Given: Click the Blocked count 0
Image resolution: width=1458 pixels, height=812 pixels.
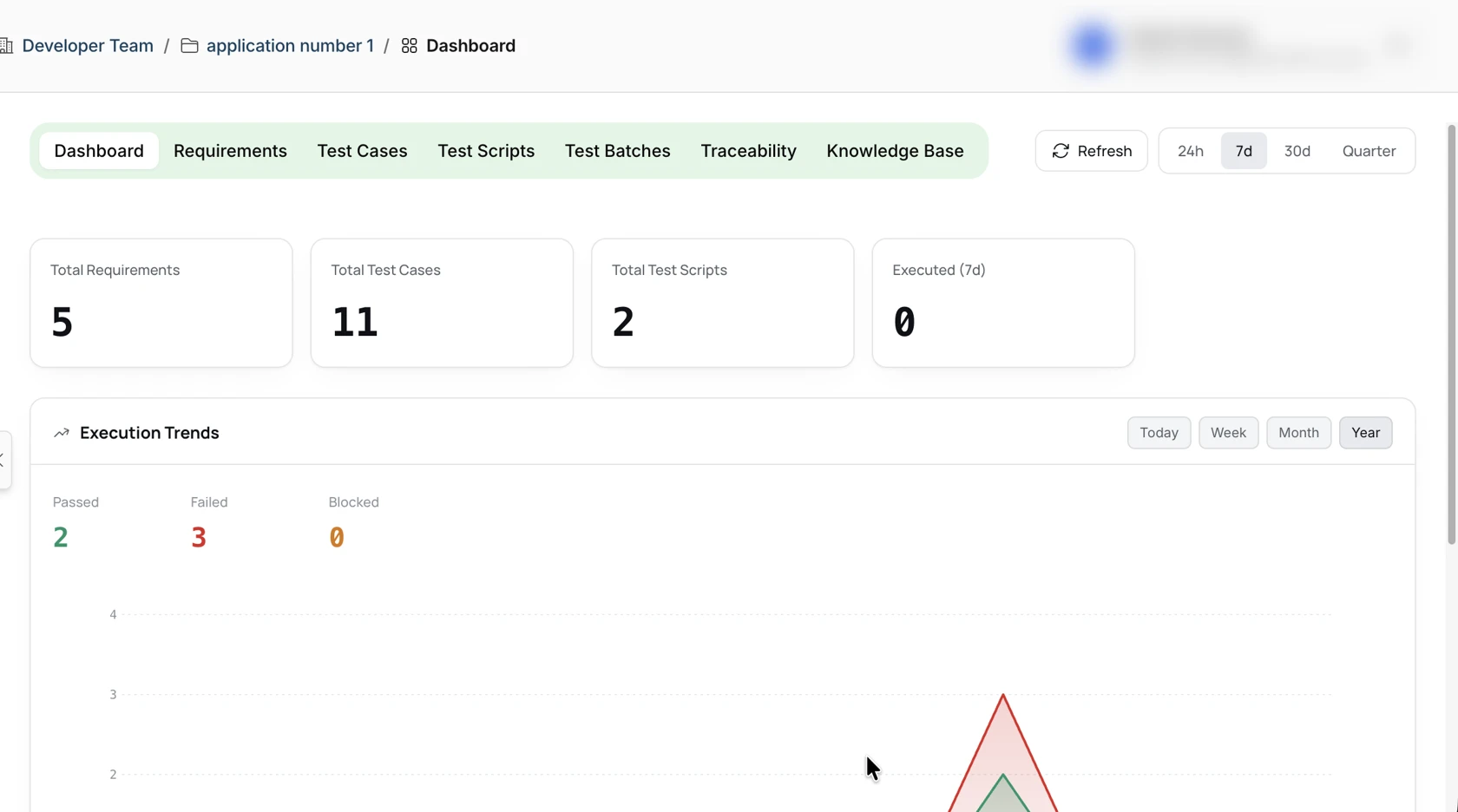Looking at the screenshot, I should [x=337, y=538].
